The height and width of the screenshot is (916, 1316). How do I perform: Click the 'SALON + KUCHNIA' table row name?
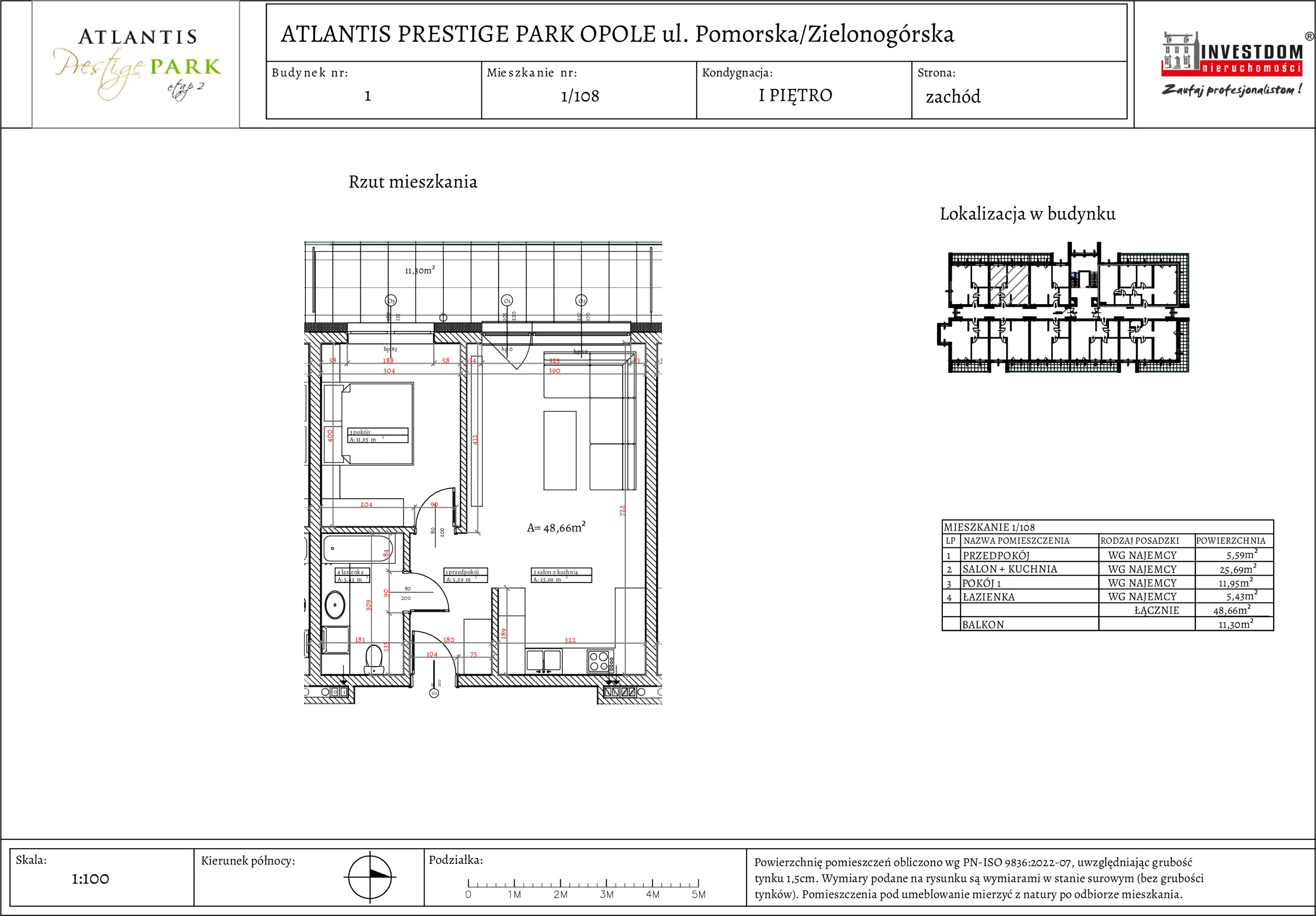(1010, 569)
